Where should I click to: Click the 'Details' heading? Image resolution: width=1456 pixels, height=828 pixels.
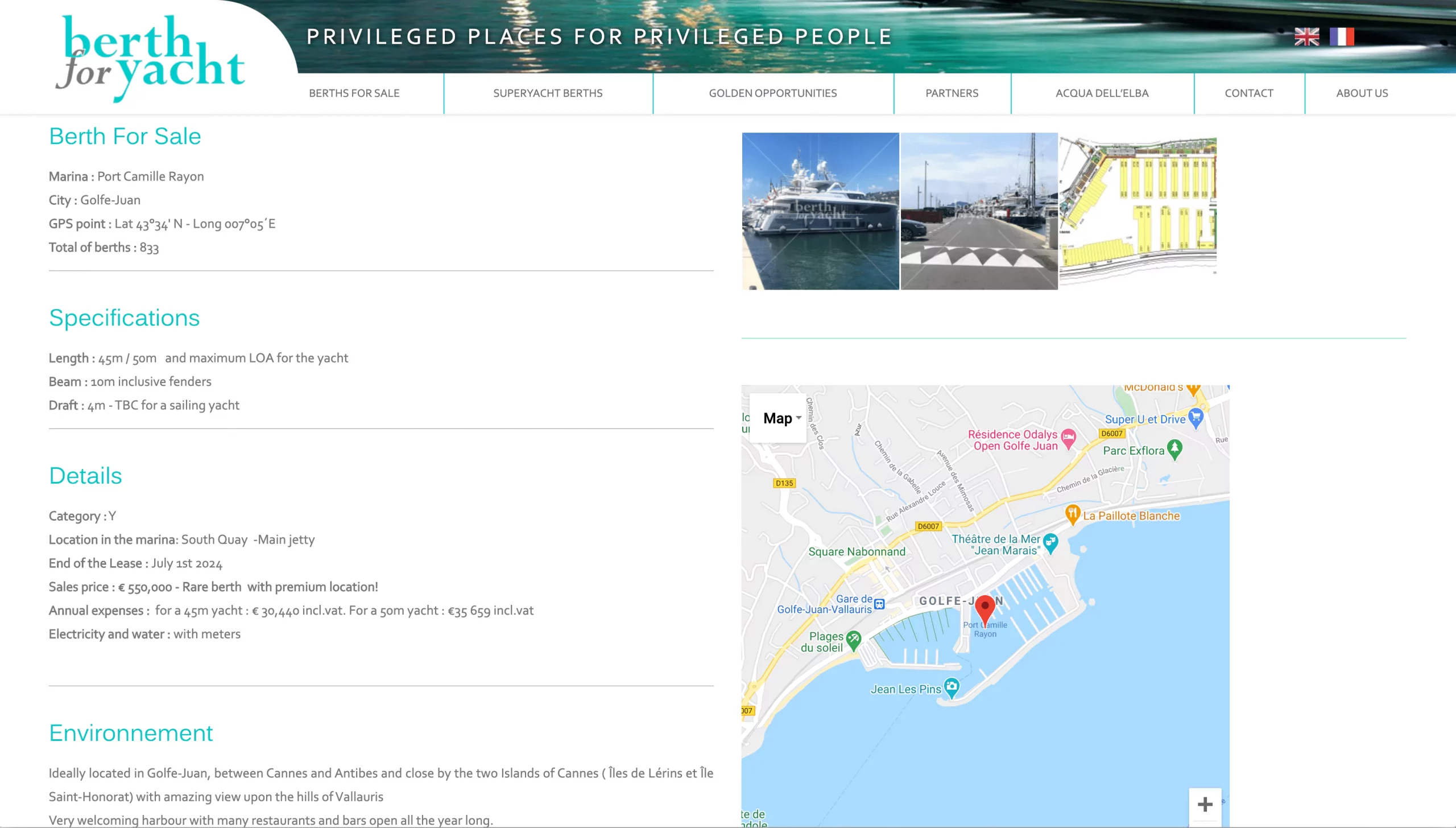85,476
